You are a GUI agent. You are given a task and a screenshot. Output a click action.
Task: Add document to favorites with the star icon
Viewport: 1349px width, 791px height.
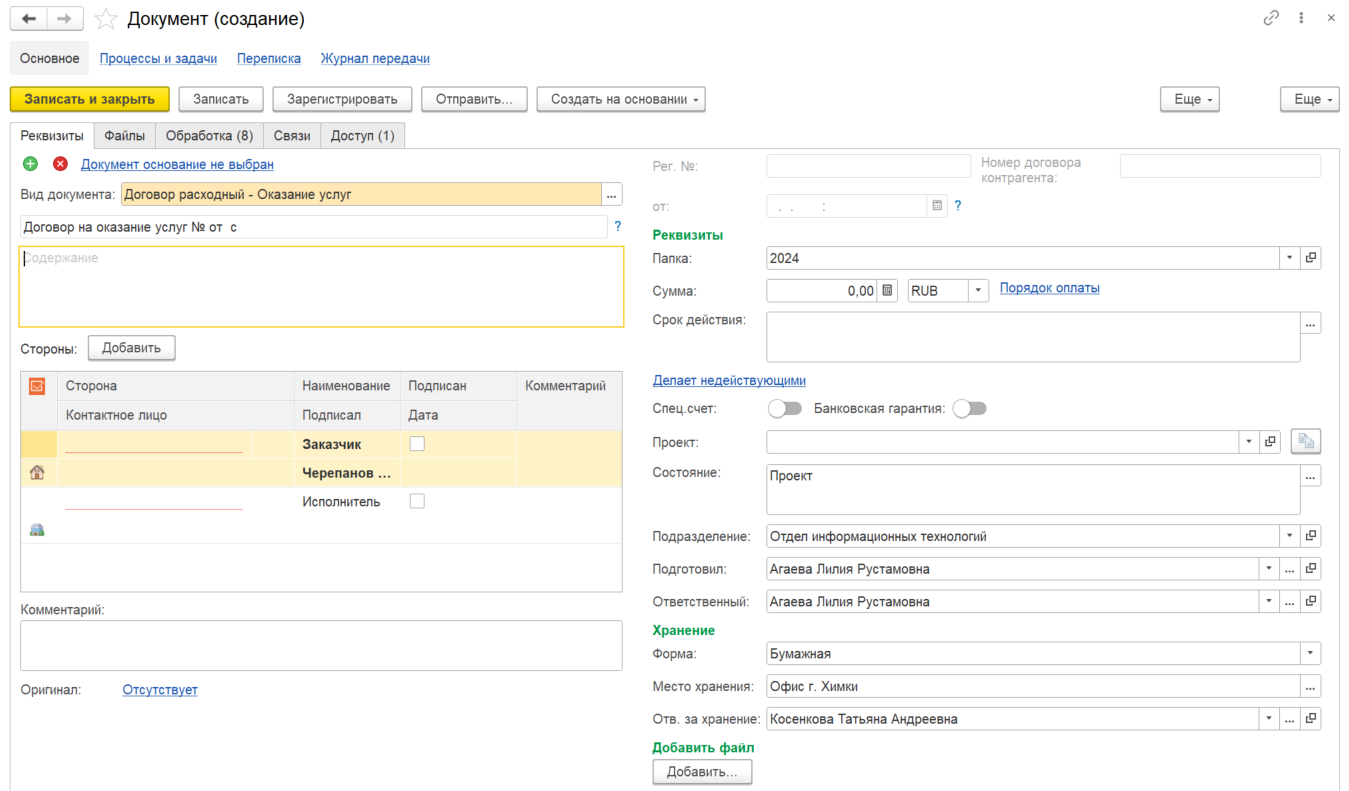point(106,19)
